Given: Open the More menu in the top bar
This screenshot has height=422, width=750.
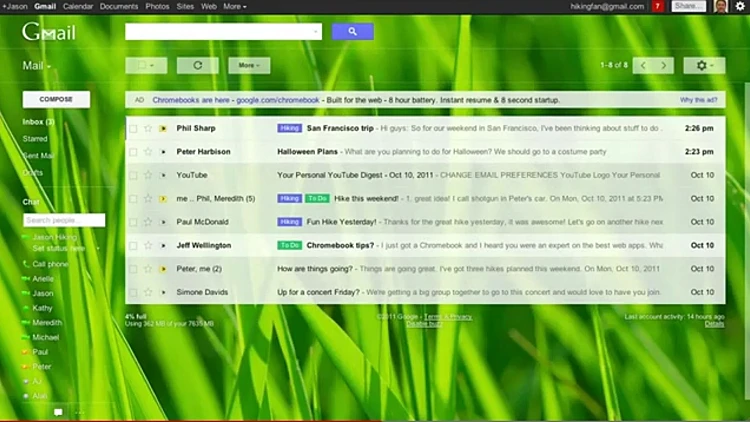Looking at the screenshot, I should 234,6.
